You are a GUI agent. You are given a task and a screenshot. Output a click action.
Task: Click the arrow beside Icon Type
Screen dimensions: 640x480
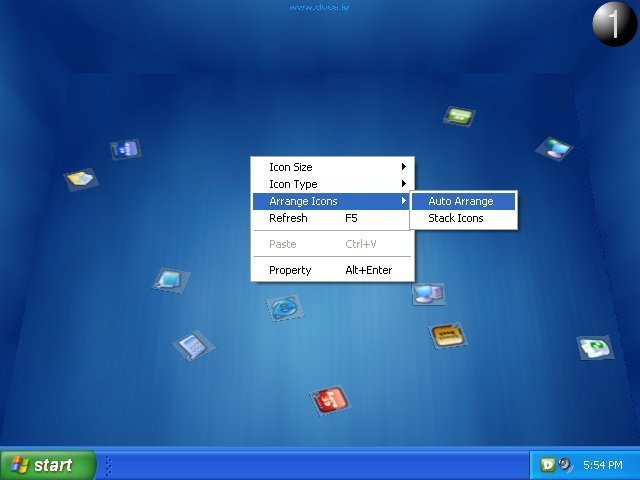click(x=403, y=184)
